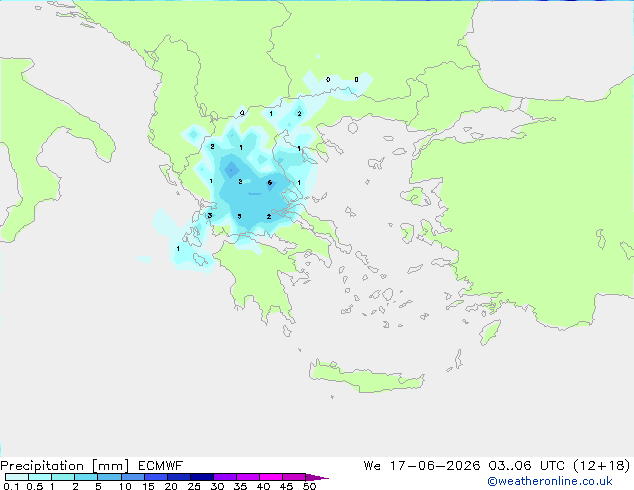Image resolution: width=634 pixels, height=490 pixels.
Task: Click the 'ECMWF' model label
Action: coord(161,466)
